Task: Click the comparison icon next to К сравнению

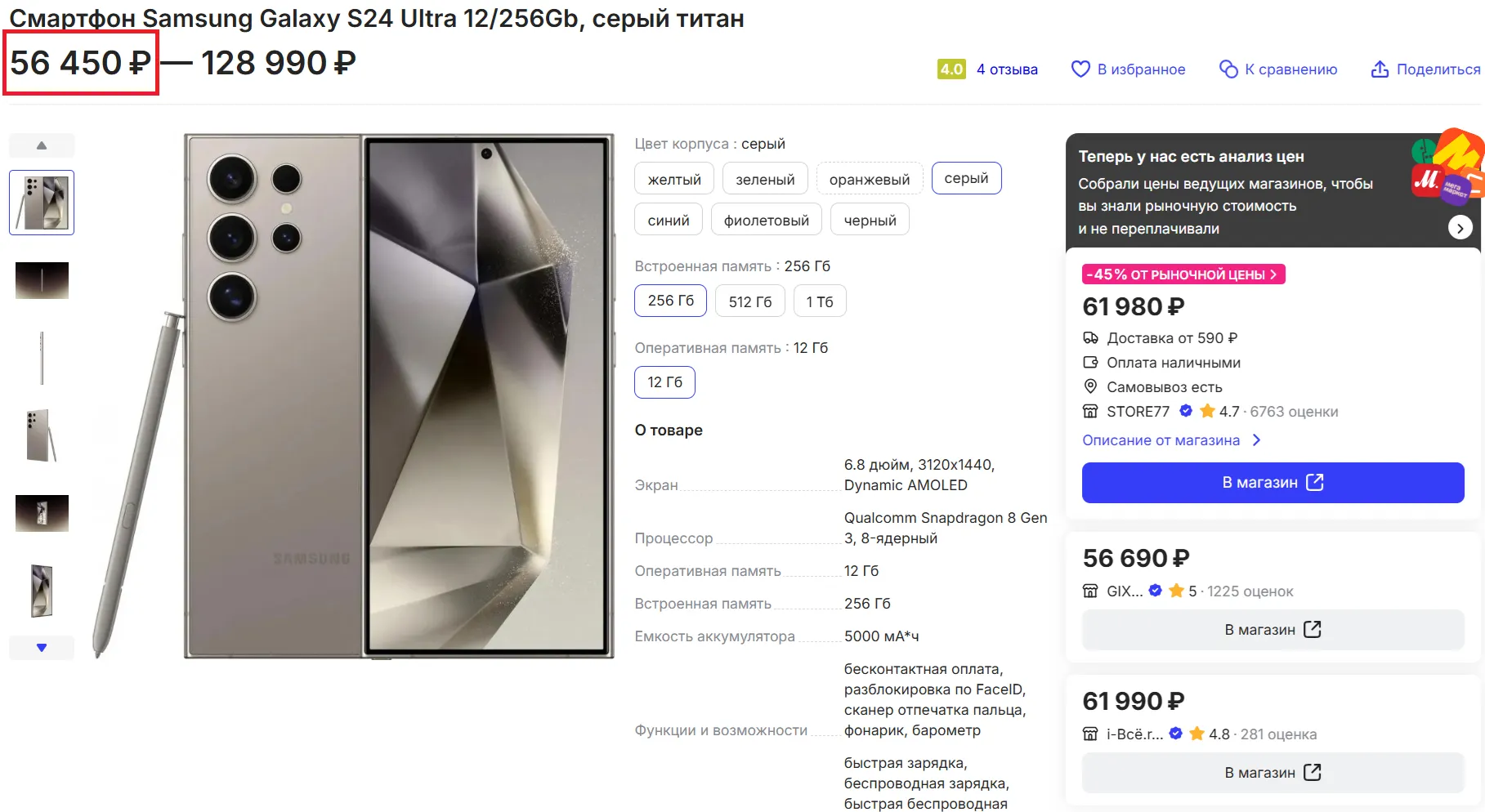Action: 1228,69
